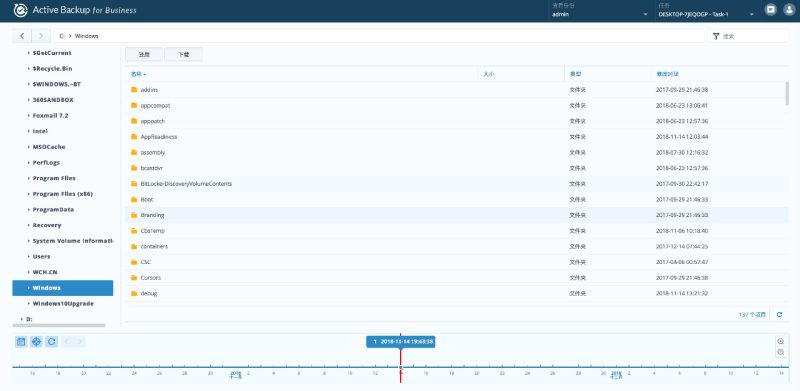
Task: Select the Windows folder in tree
Action: pos(63,288)
